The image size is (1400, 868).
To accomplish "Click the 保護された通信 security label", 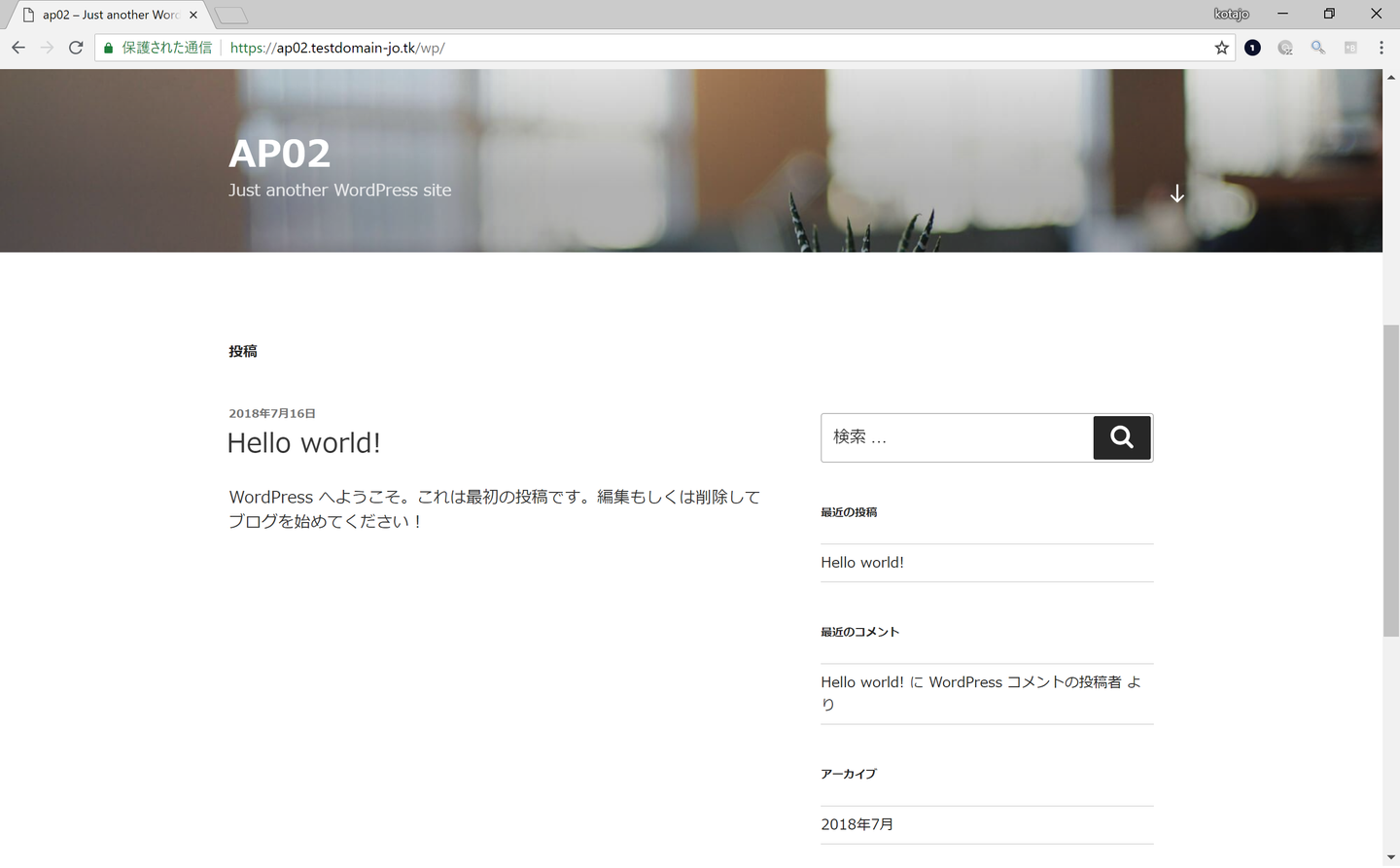I will [x=166, y=48].
